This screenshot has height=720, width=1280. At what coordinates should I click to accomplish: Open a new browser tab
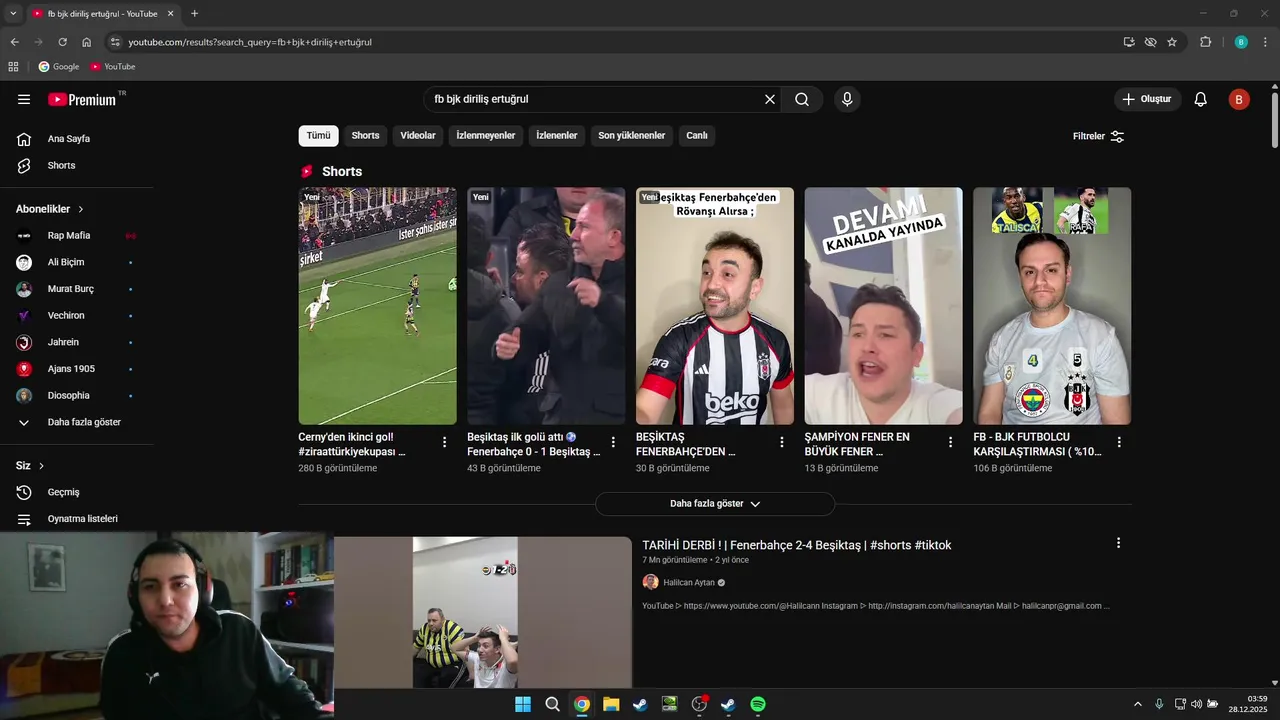(194, 14)
